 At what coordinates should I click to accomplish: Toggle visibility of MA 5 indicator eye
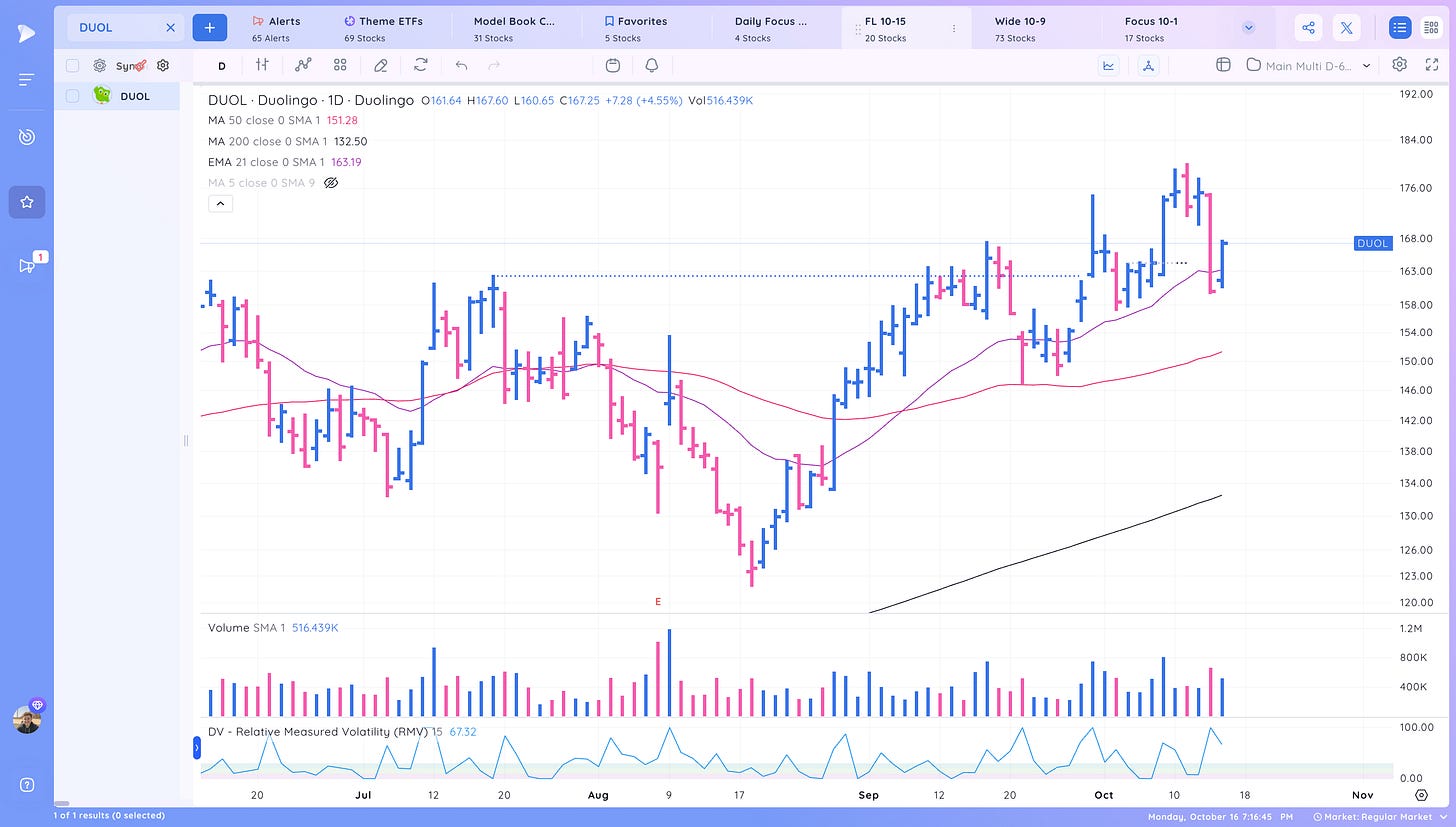(332, 183)
